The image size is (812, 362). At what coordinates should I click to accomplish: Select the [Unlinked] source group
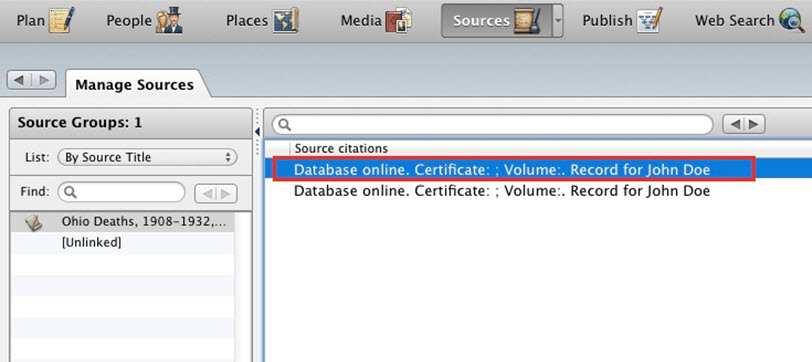click(x=123, y=243)
